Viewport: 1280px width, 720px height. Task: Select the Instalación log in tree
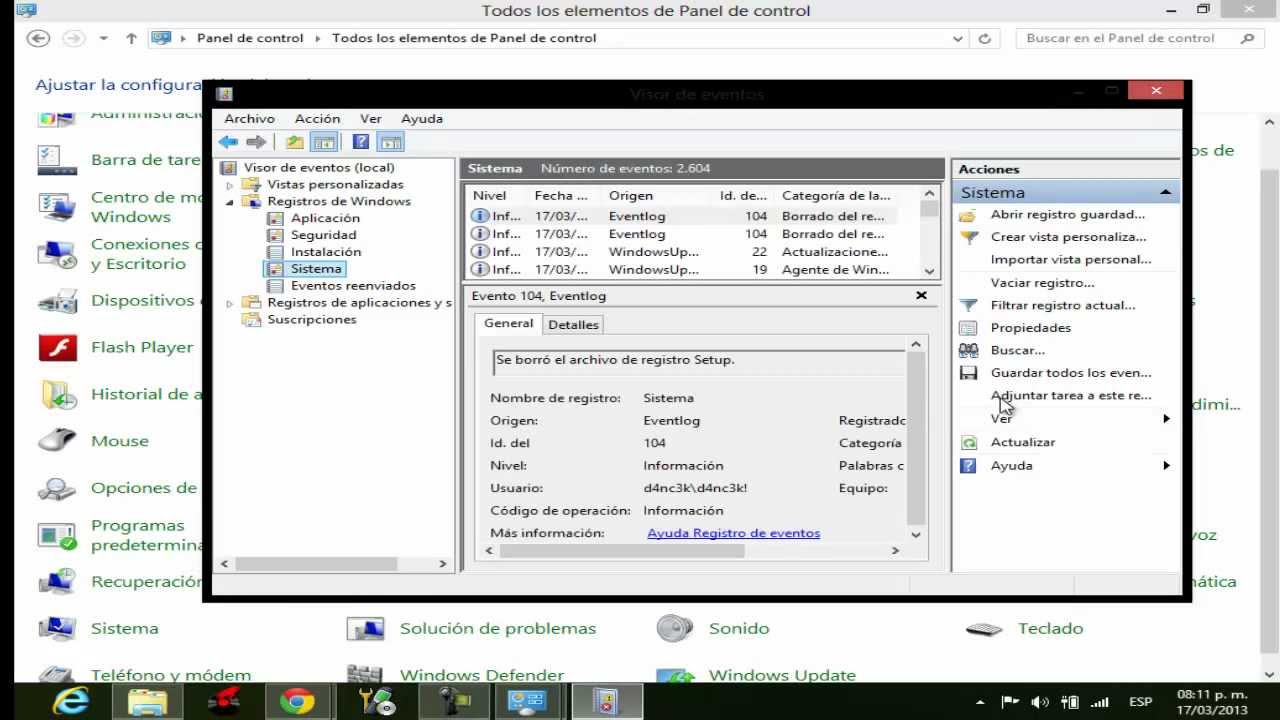point(326,252)
